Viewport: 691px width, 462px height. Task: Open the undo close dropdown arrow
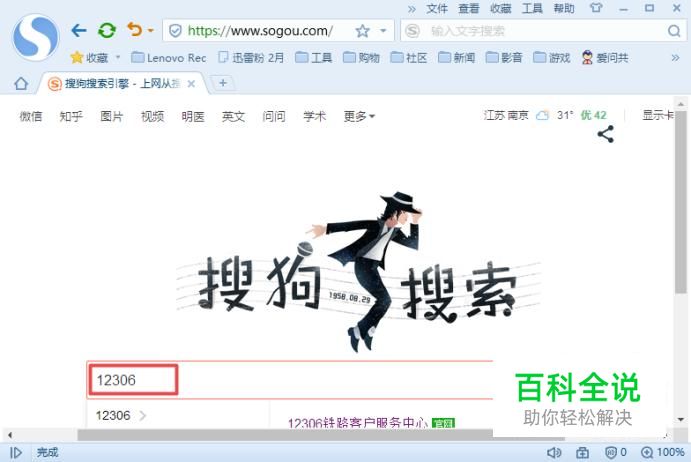point(151,30)
